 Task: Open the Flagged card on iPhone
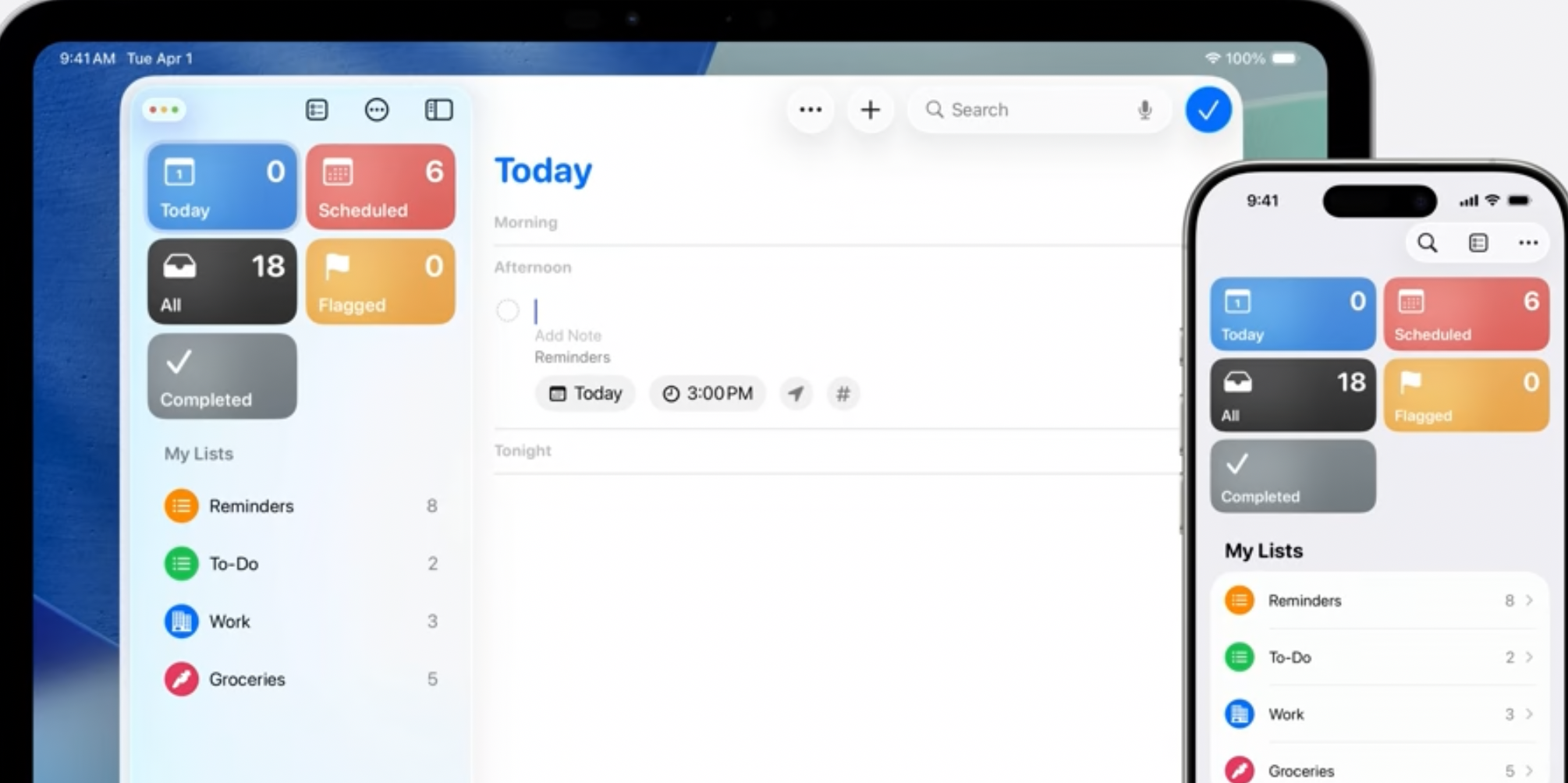point(1467,395)
